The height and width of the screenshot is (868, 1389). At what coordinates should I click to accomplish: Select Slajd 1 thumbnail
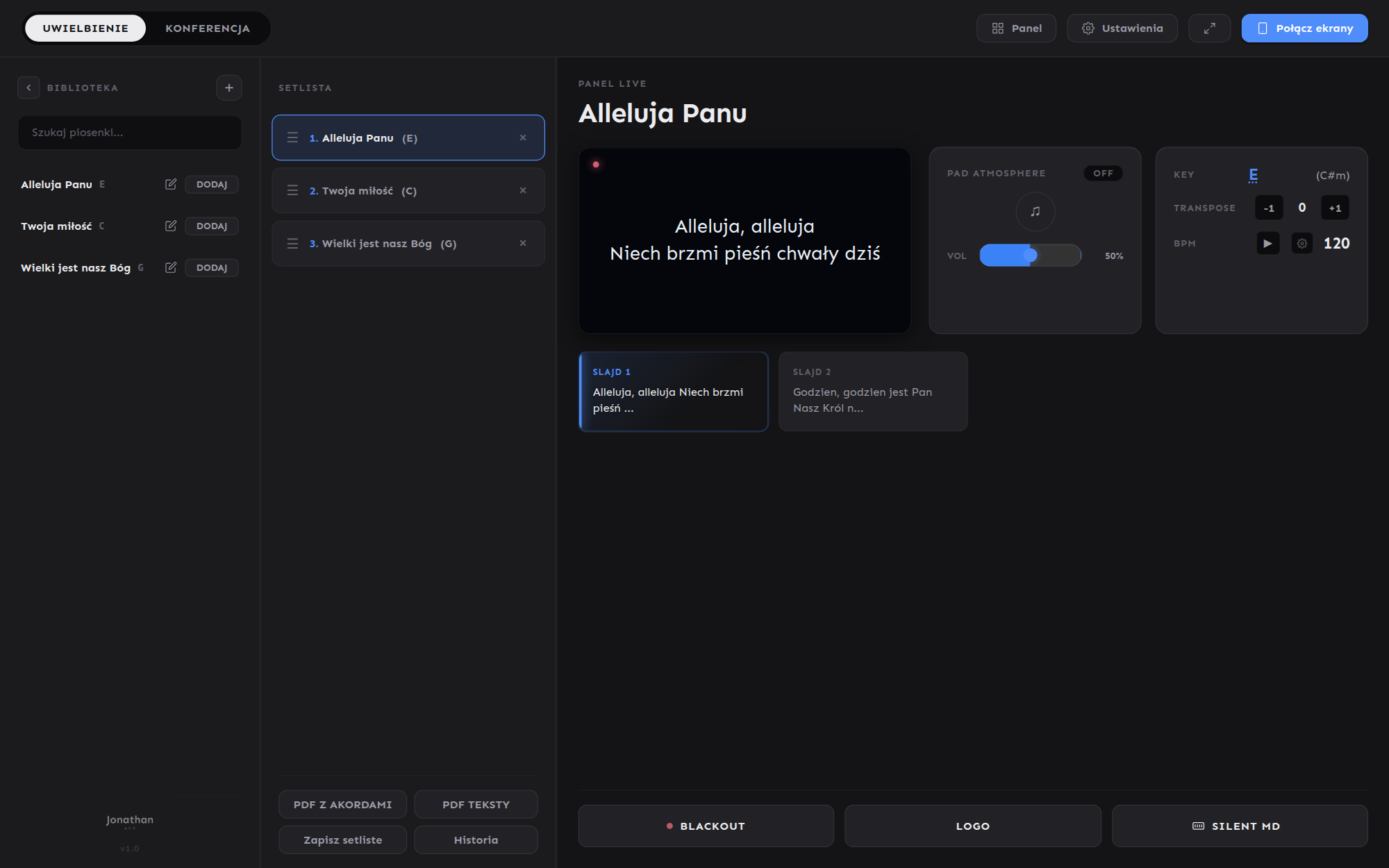point(674,392)
